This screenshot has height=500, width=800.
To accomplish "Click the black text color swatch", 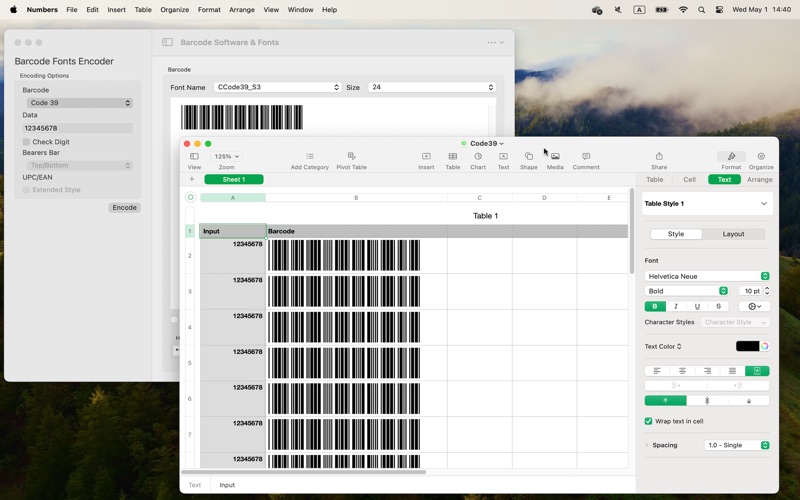I will (747, 346).
